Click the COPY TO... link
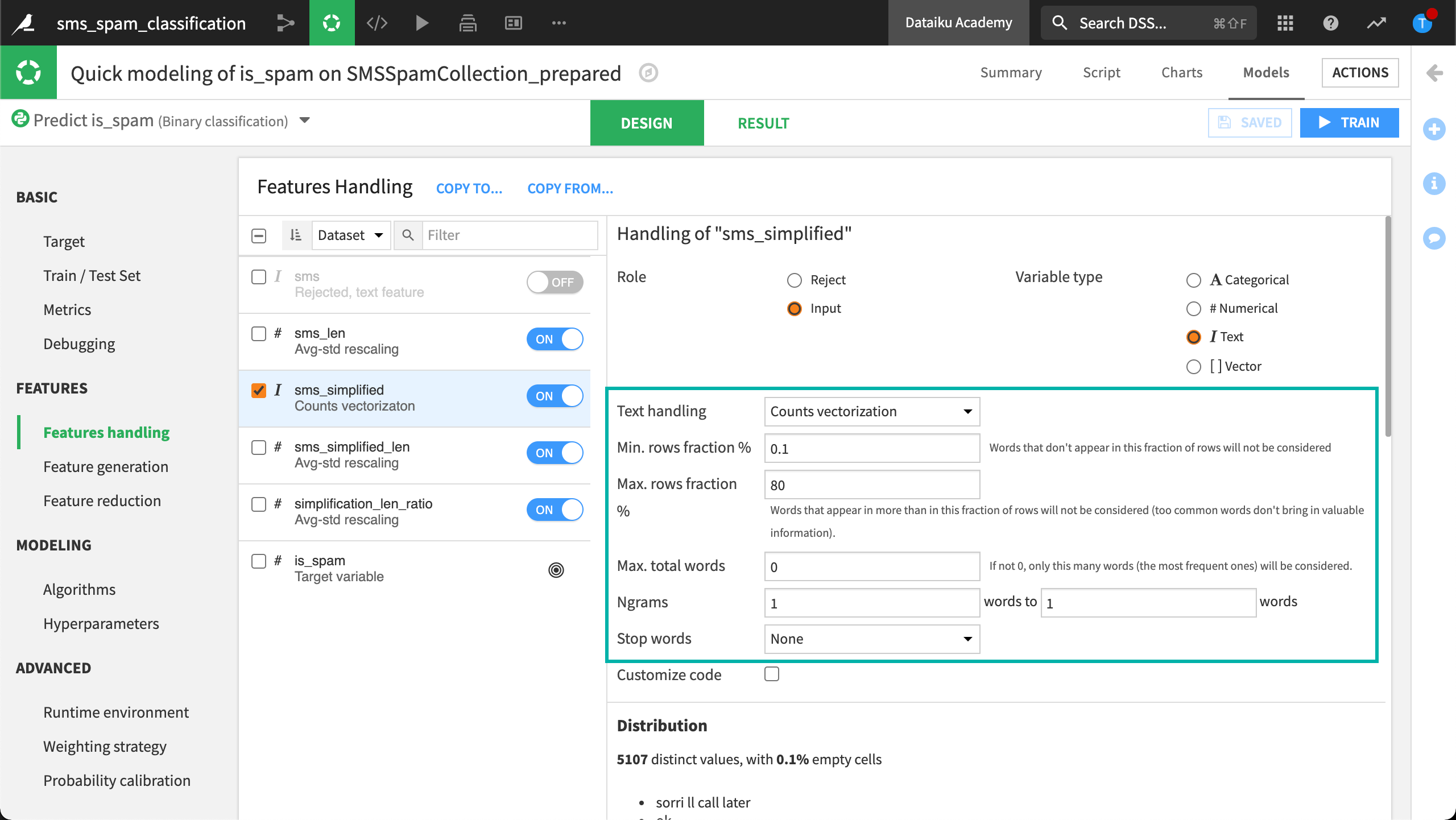The image size is (1456, 820). point(469,188)
